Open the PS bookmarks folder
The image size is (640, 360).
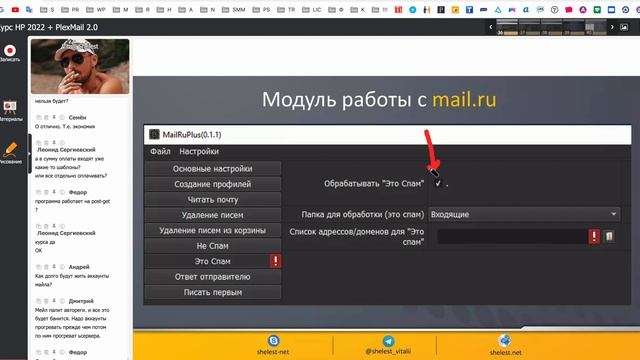click(x=261, y=9)
